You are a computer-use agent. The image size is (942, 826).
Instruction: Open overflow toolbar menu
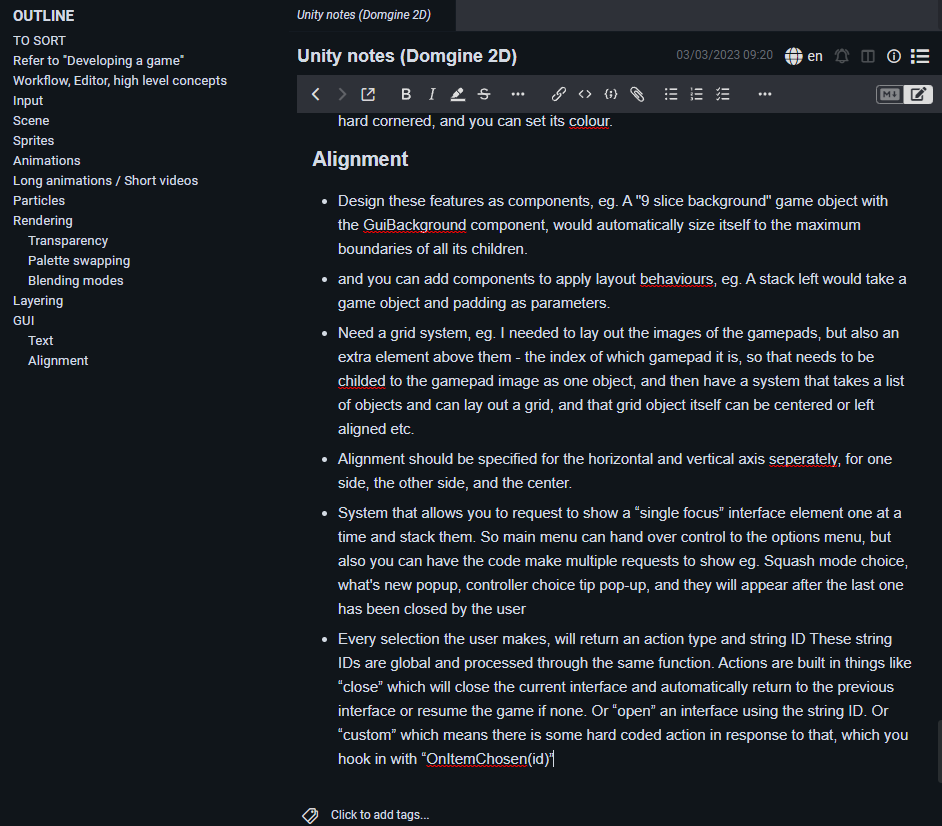764,94
